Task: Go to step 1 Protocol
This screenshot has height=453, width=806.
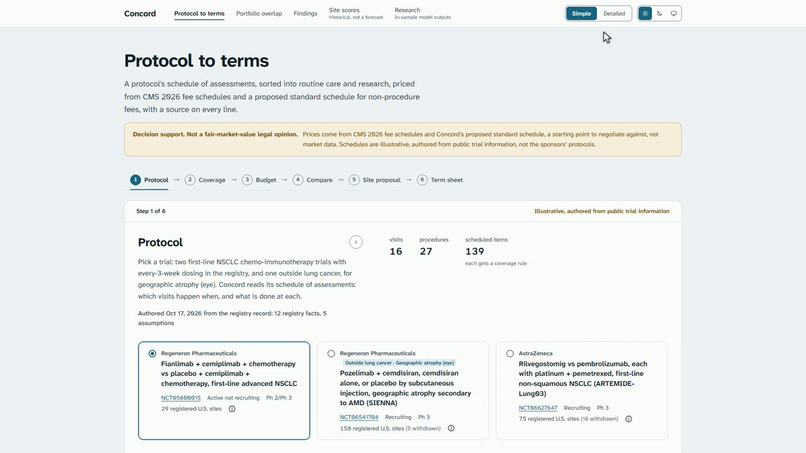Action: (x=149, y=180)
